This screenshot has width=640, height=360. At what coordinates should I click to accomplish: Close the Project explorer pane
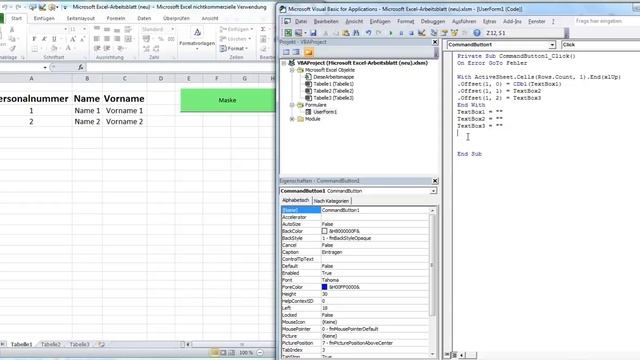pos(435,42)
